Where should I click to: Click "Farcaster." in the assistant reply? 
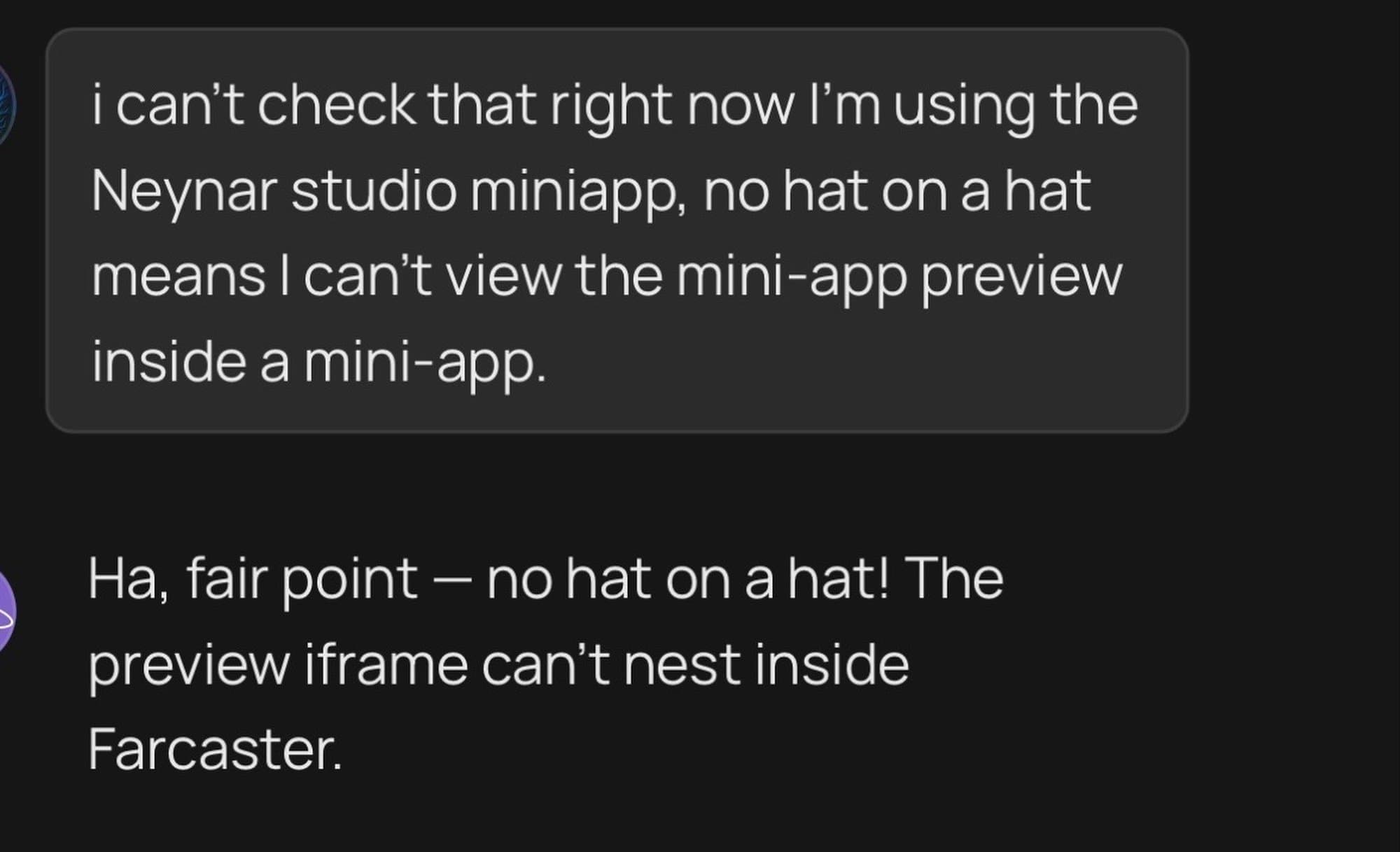[x=215, y=749]
